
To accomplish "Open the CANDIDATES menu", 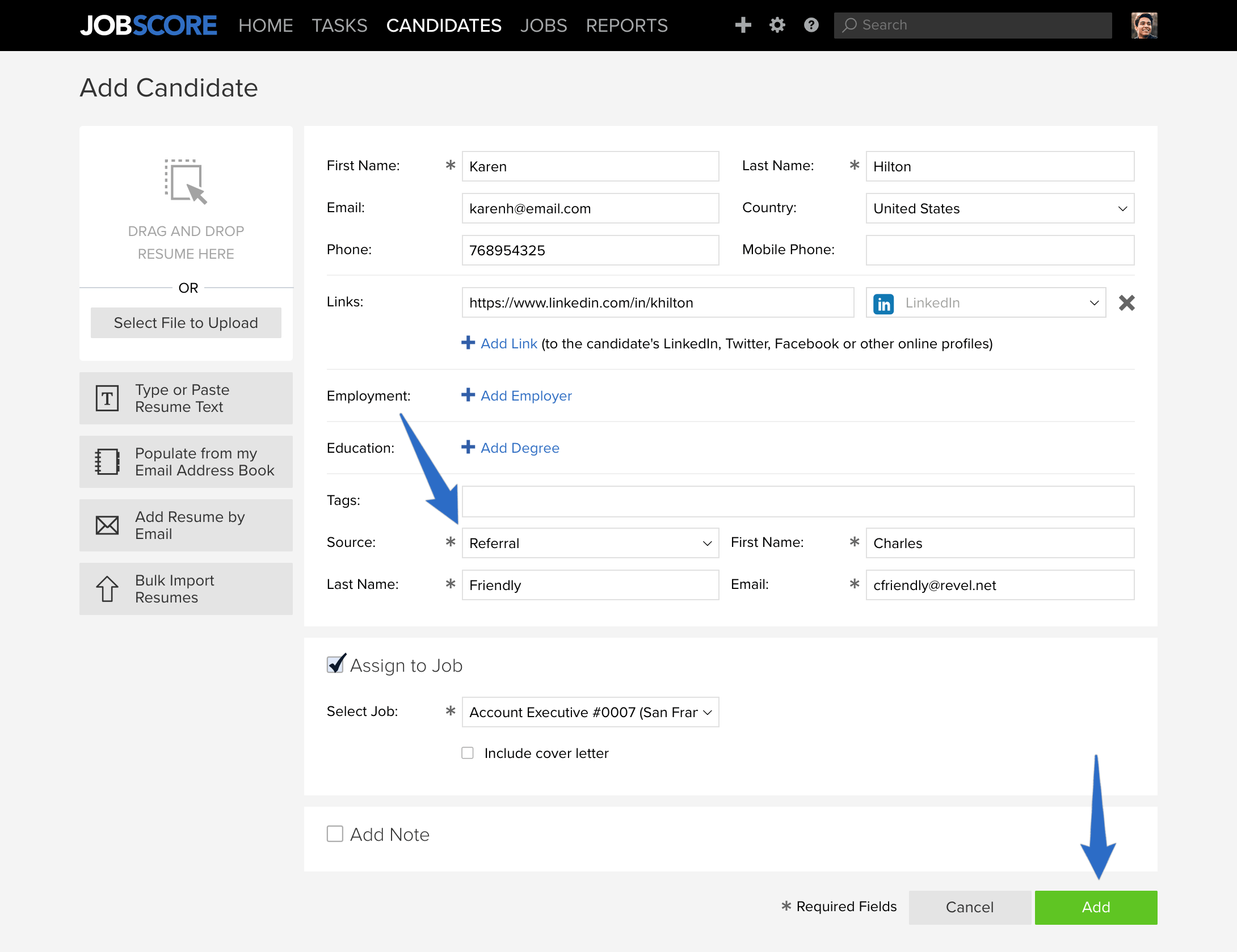I will click(x=444, y=26).
